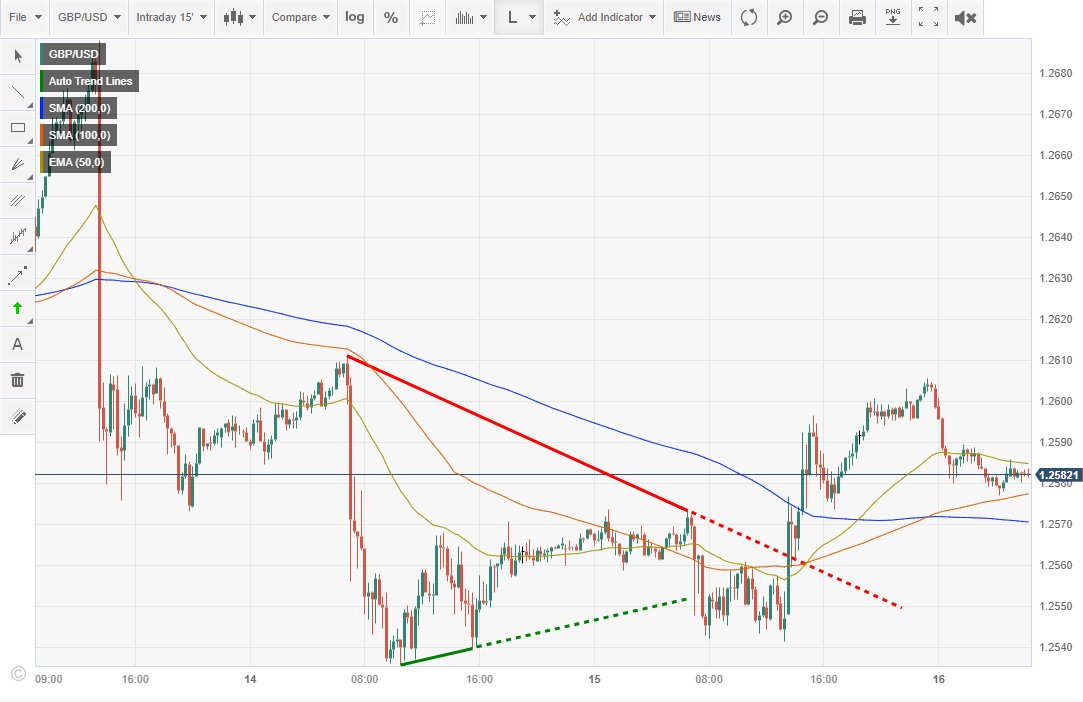Click the Auto Trend Lines legend label

(x=90, y=81)
